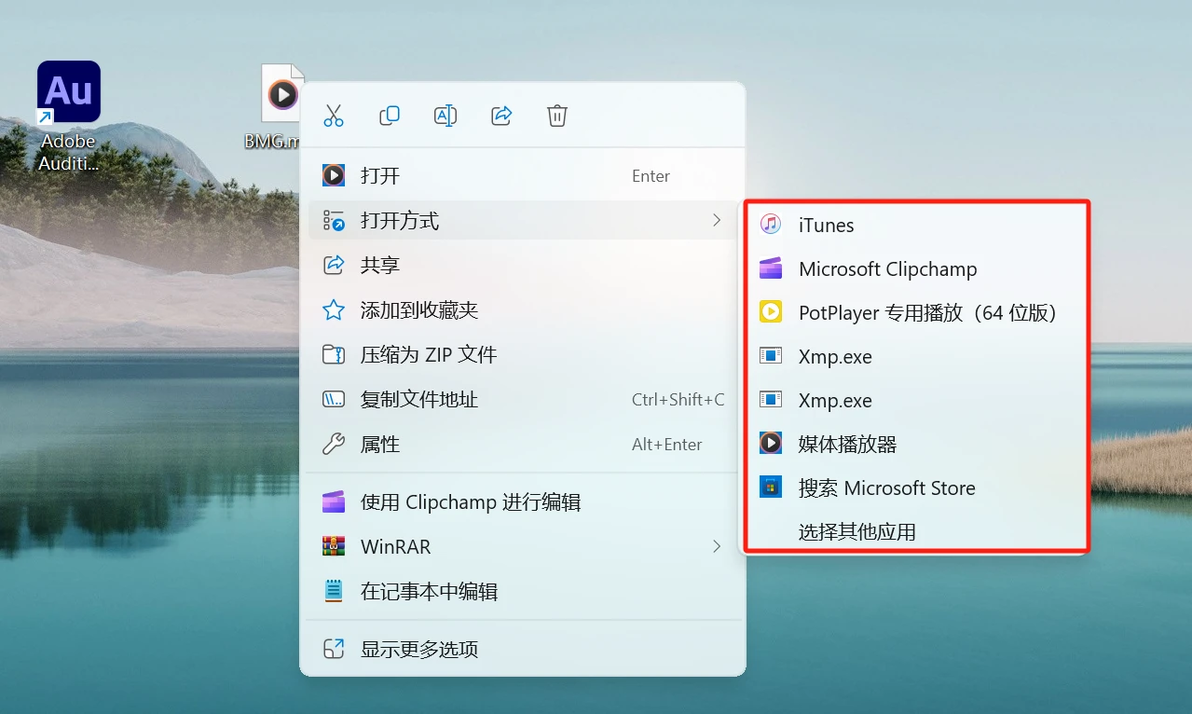Screen dimensions: 1192x714
Task: Click the Clipchamp icon beside 使用 Clipchamp 进行编辑
Action: 333,502
